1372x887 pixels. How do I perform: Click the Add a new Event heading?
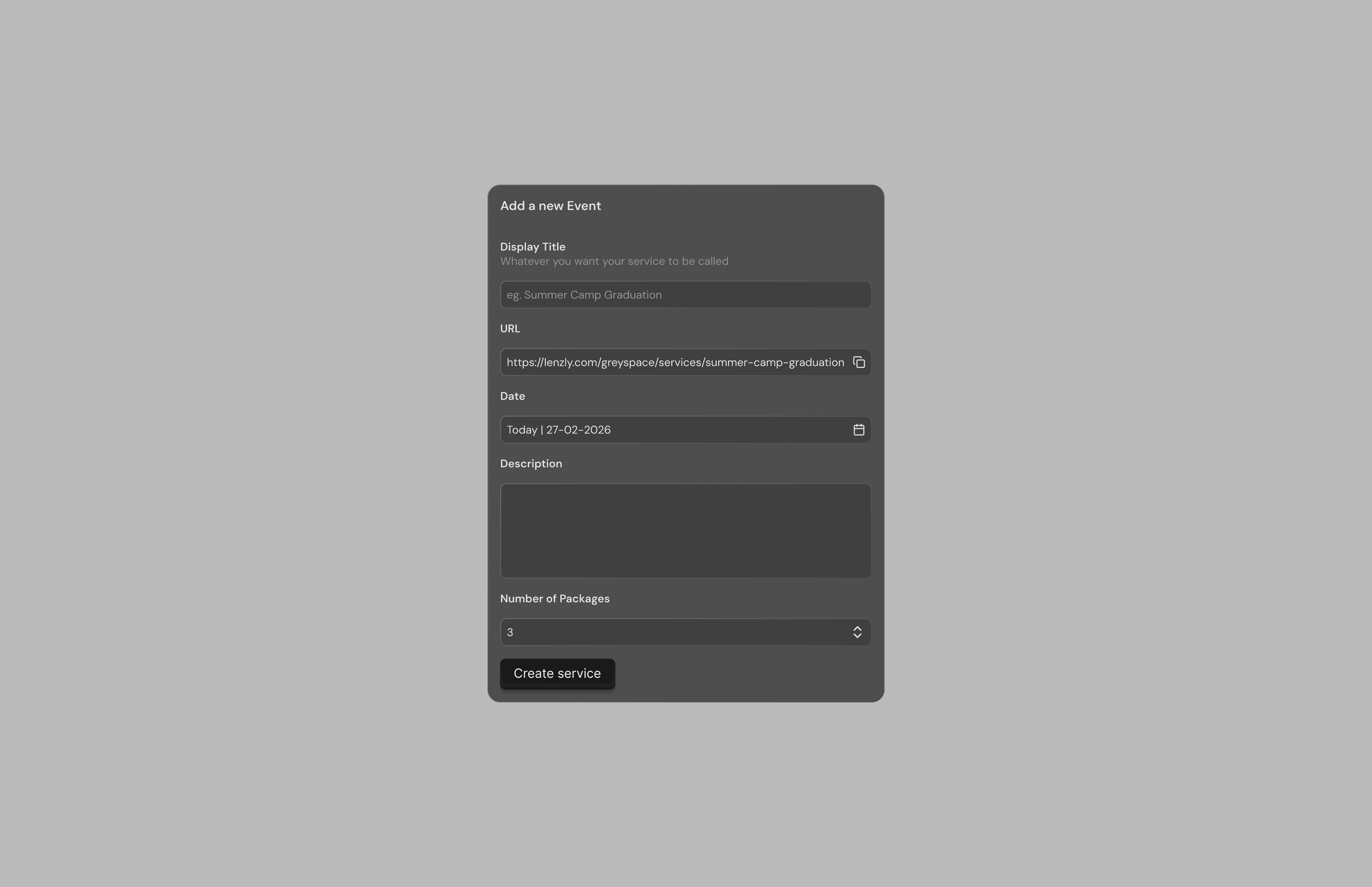tap(551, 205)
